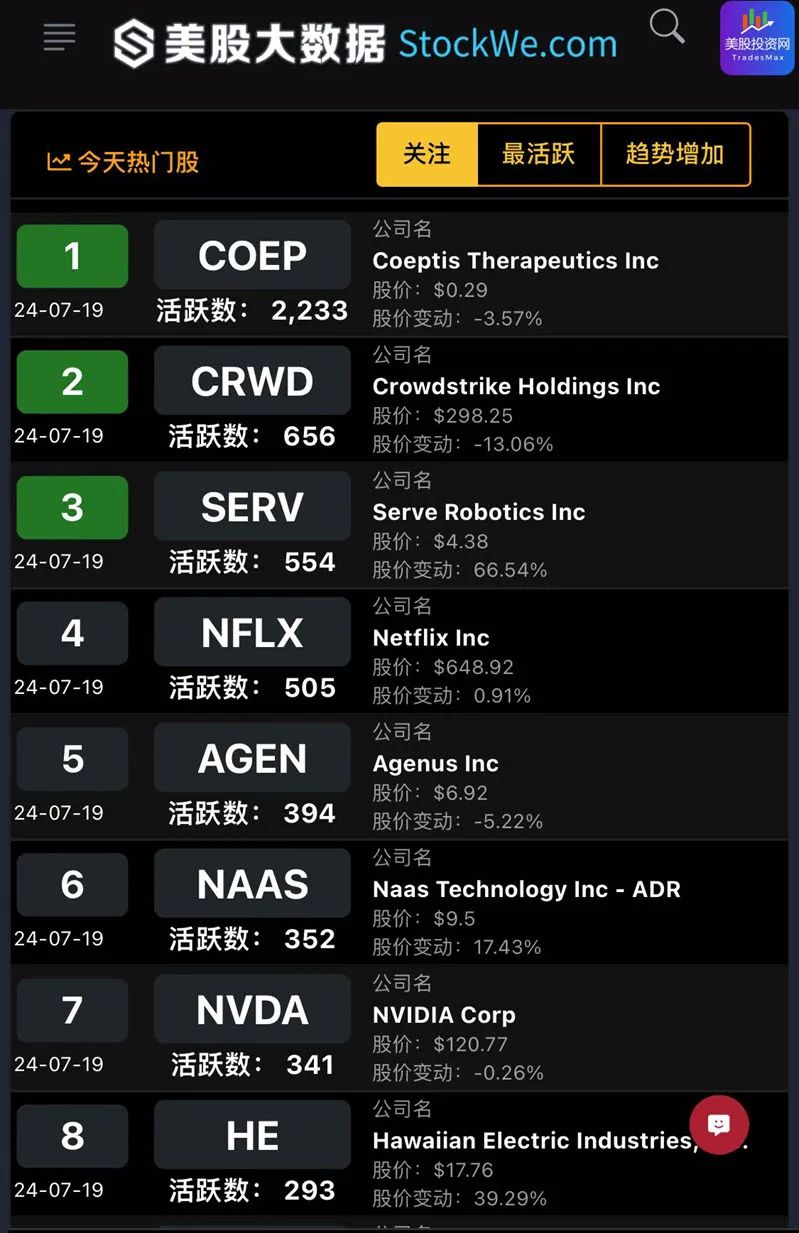The height and width of the screenshot is (1233, 799).
Task: Open the TradesMax app icon
Action: point(757,38)
